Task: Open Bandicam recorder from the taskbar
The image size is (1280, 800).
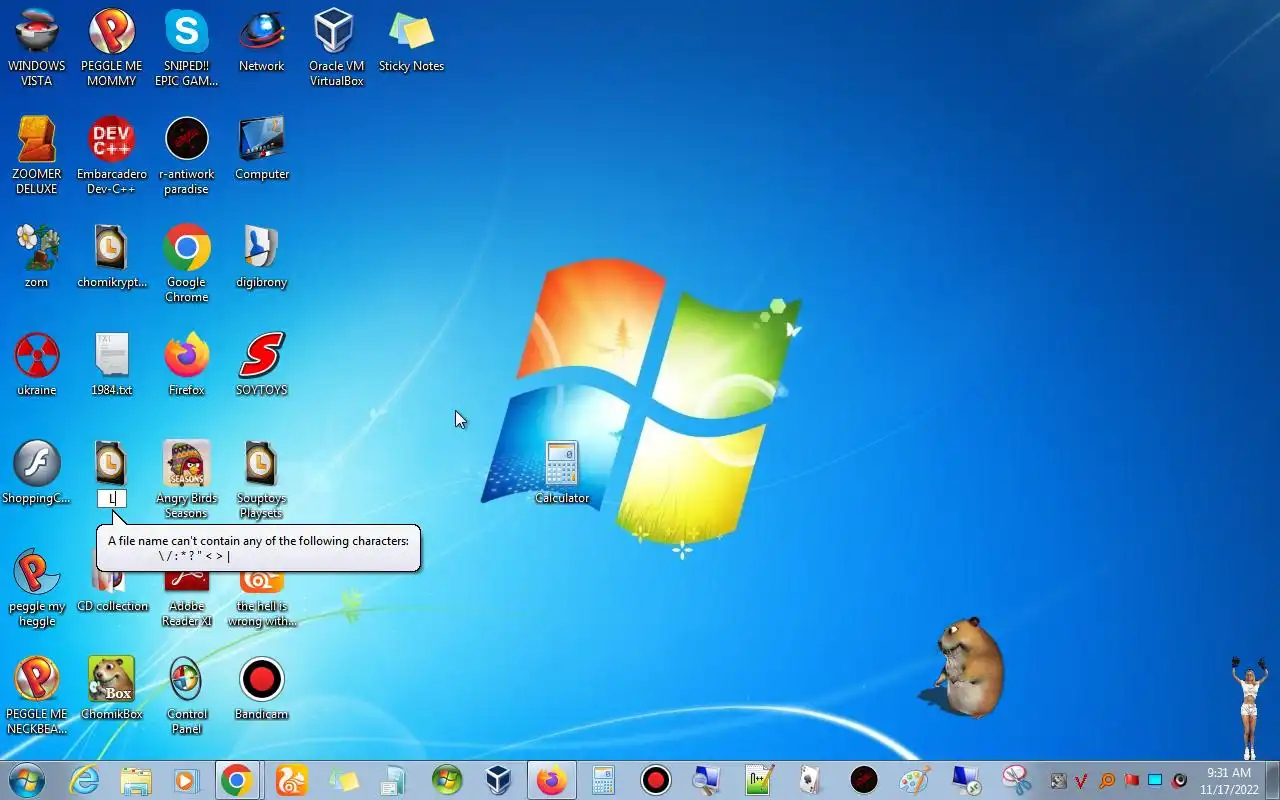Action: pyautogui.click(x=655, y=780)
